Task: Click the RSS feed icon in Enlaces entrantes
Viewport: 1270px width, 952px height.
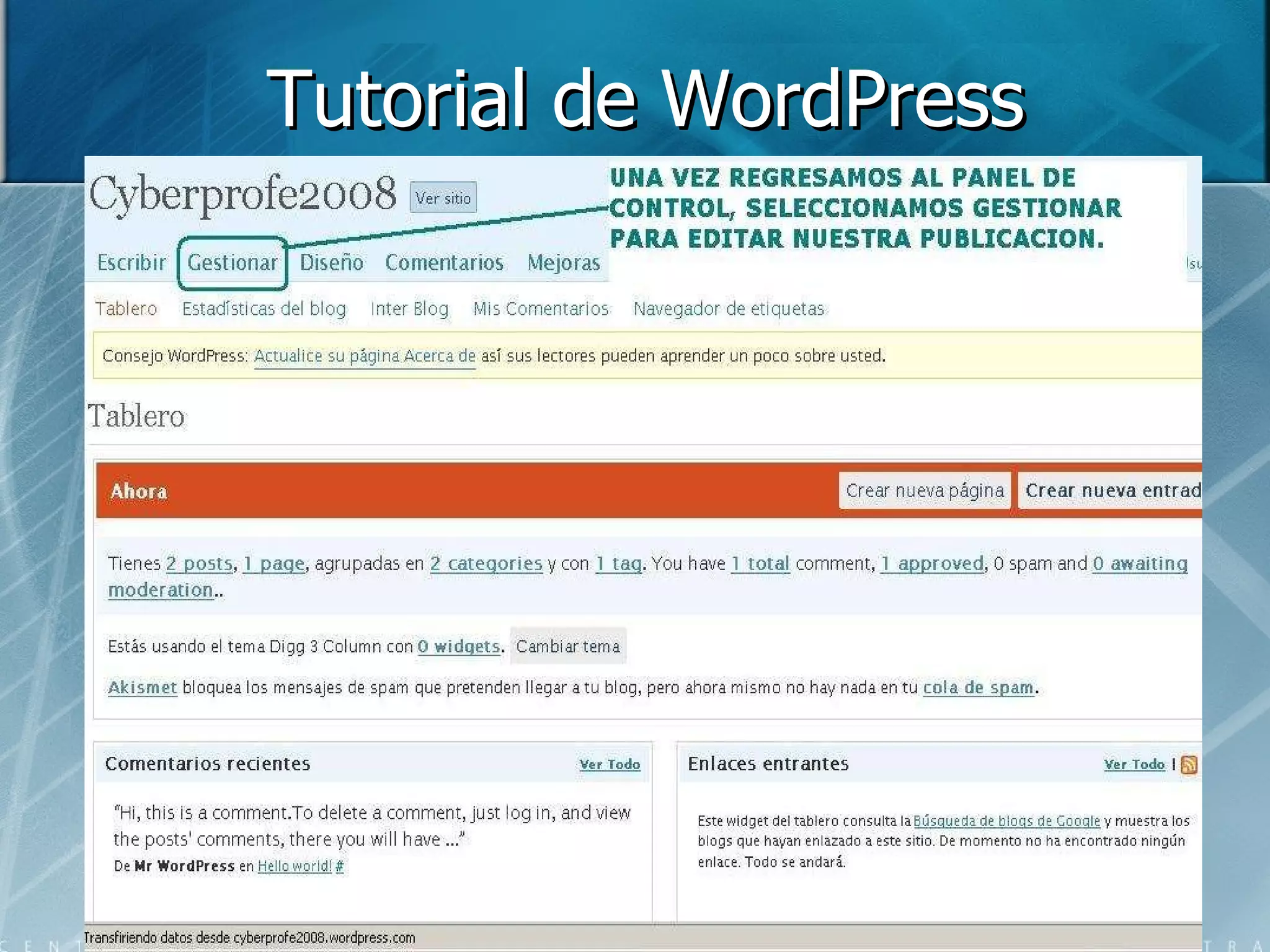Action: (1189, 764)
